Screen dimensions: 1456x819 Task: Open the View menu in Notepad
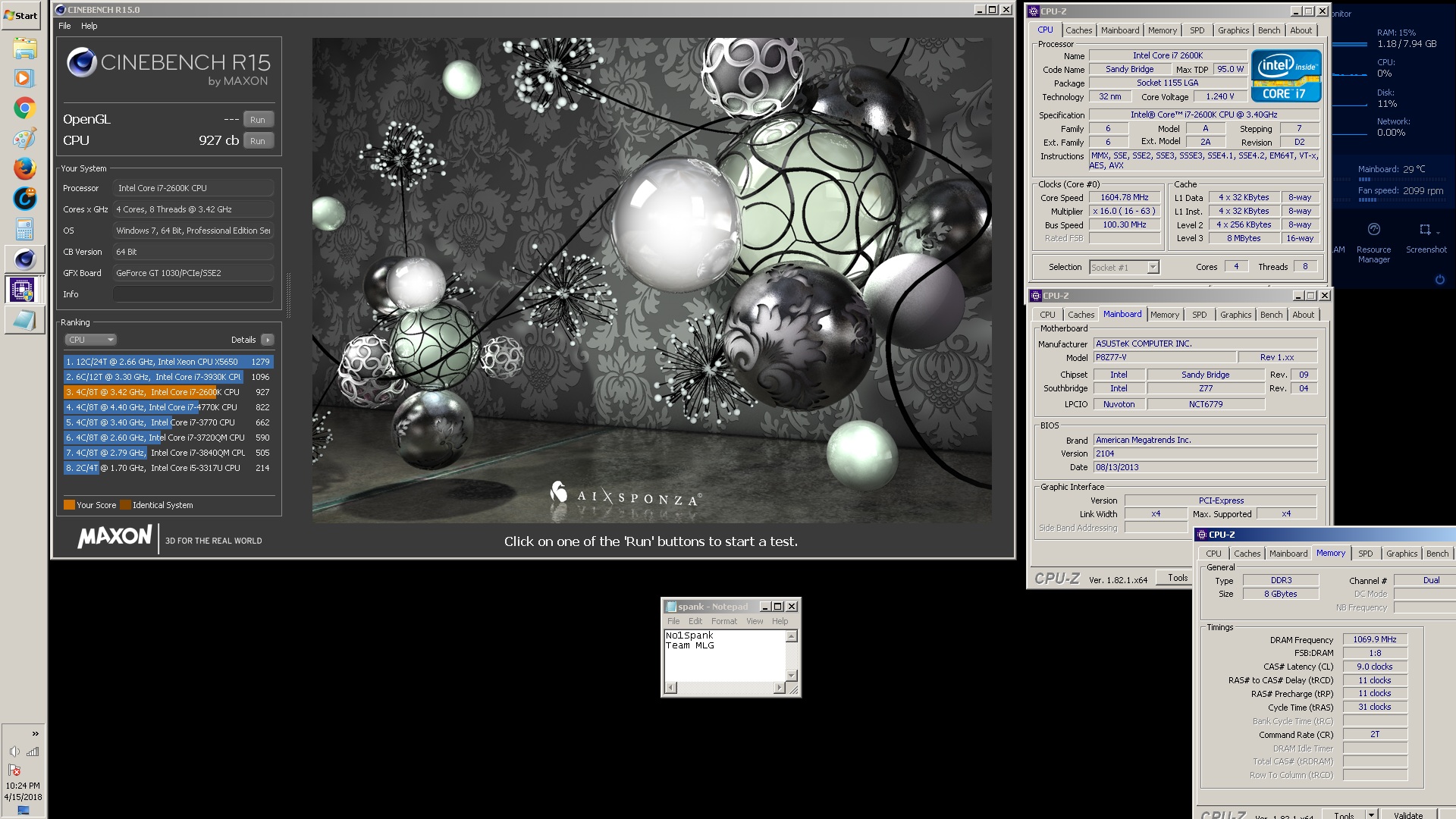[755, 621]
